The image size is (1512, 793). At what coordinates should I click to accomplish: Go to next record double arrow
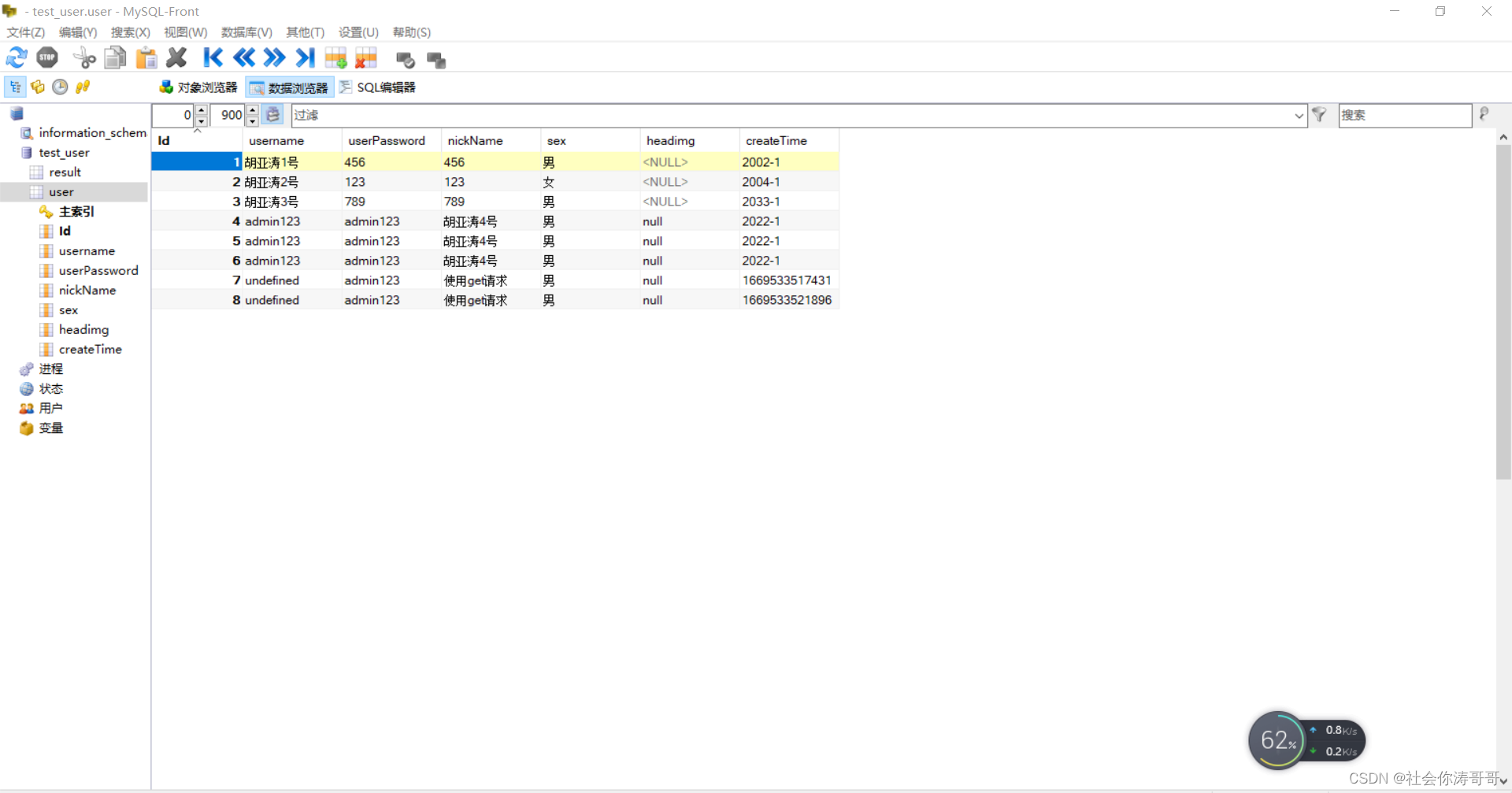(x=275, y=57)
